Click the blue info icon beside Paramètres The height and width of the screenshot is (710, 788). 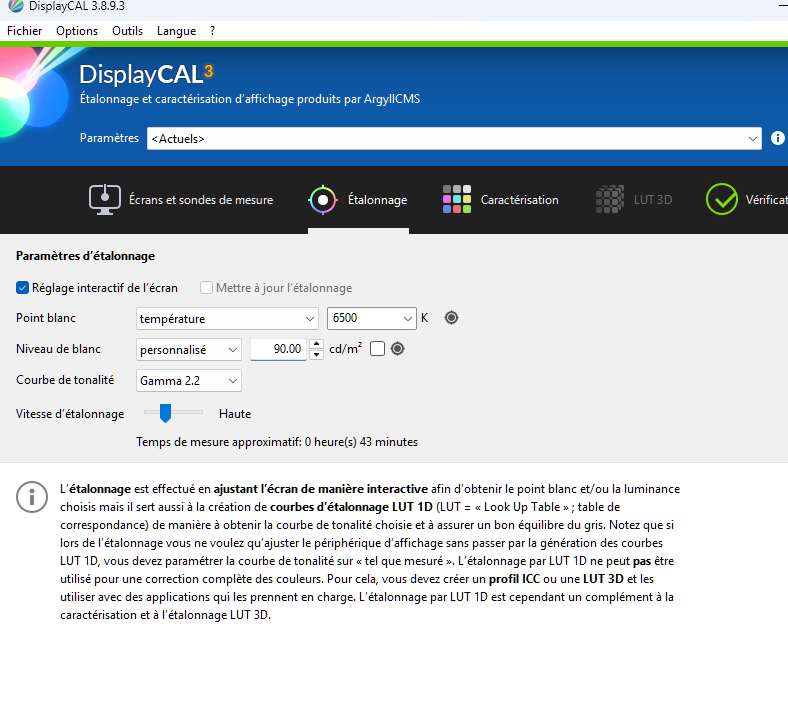click(x=778, y=138)
